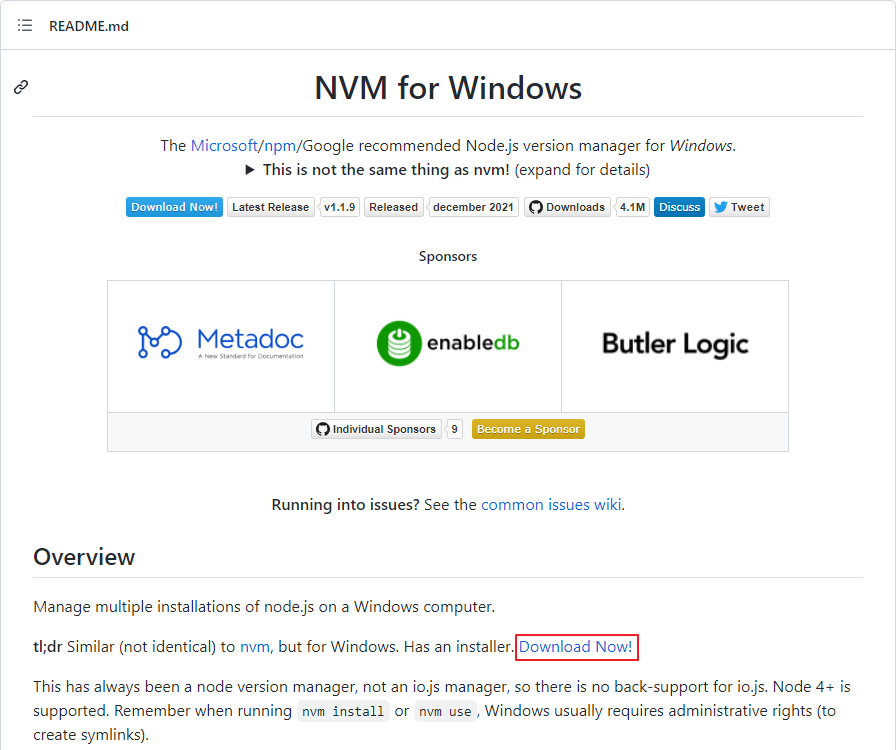Image resolution: width=896 pixels, height=750 pixels.
Task: Open the Microsoft link
Action: 224,146
